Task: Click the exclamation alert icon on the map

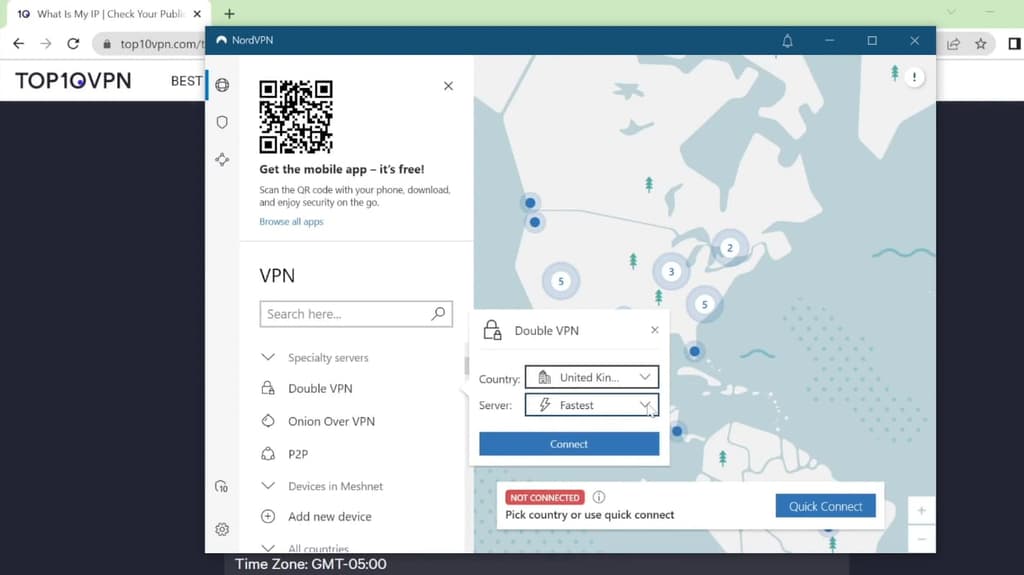Action: [914, 77]
